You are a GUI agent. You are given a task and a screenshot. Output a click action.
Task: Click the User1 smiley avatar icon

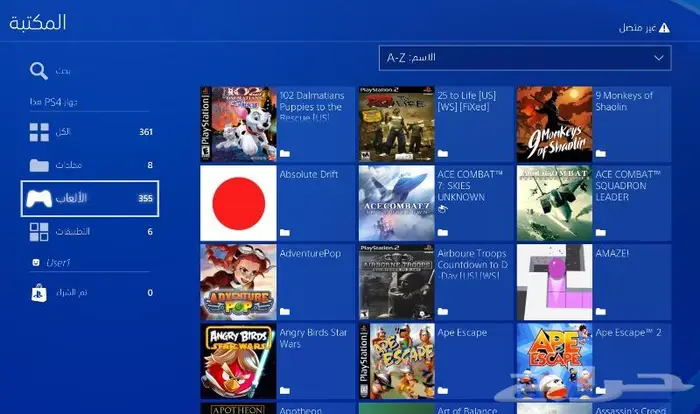tap(36, 263)
